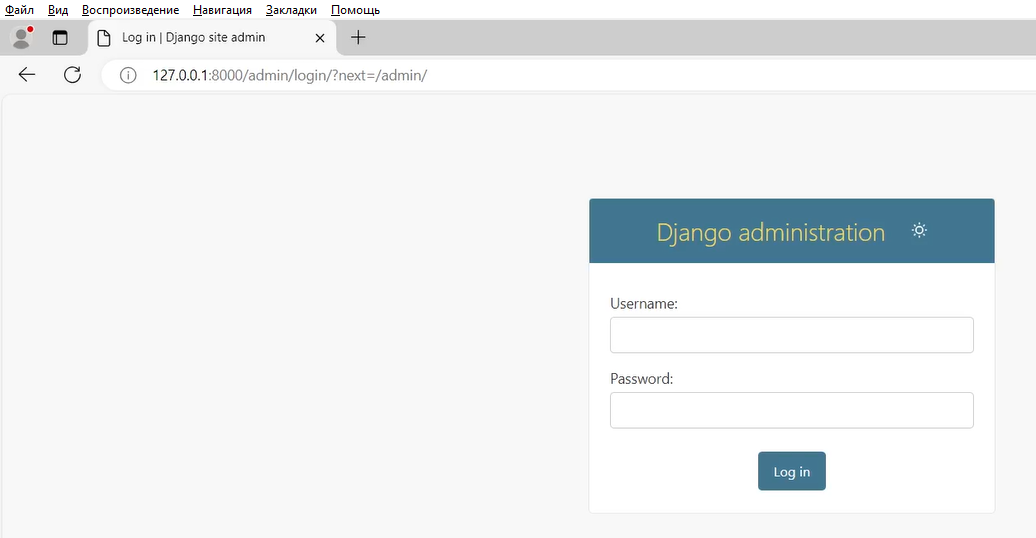1036x538 pixels.
Task: Click the address bar URL
Action: coord(290,75)
